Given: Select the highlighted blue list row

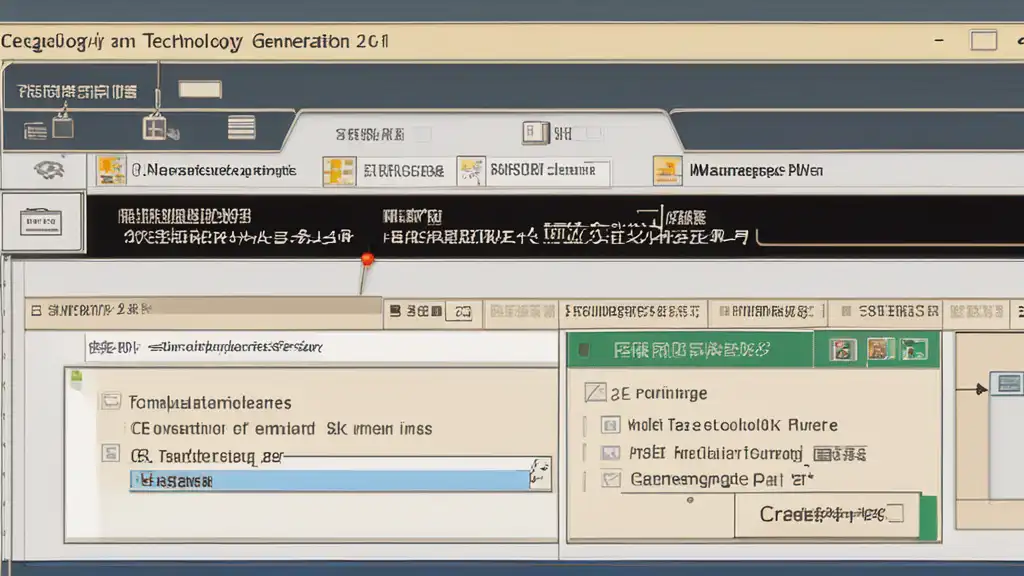Looking at the screenshot, I should (x=330, y=481).
